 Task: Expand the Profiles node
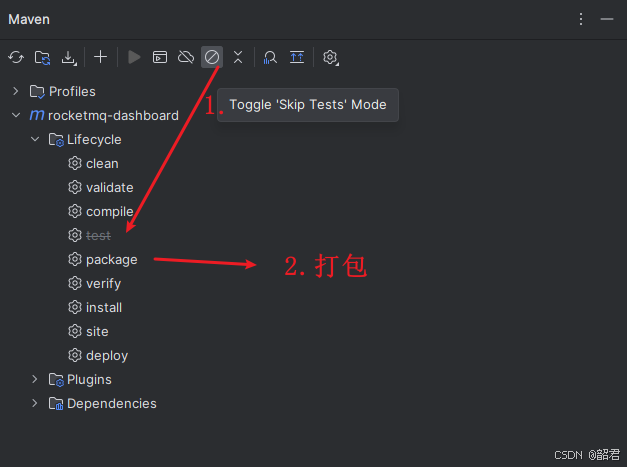[x=16, y=91]
